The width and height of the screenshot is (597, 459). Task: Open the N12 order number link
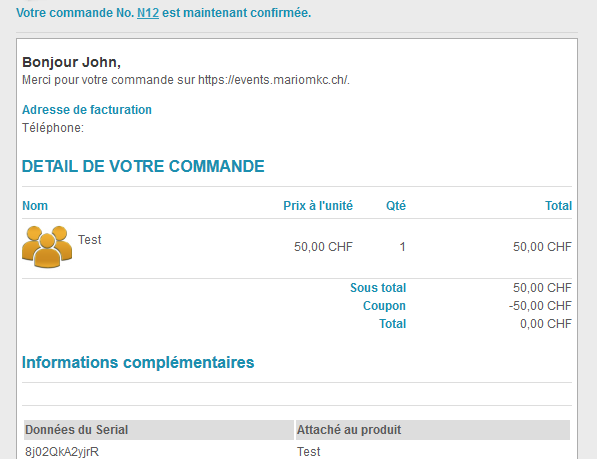[148, 13]
